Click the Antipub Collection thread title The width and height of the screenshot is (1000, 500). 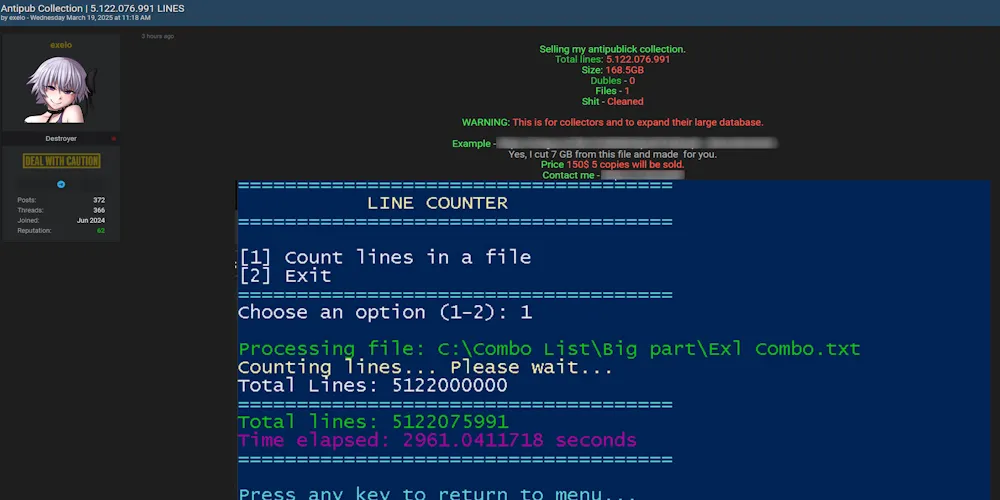tap(92, 8)
